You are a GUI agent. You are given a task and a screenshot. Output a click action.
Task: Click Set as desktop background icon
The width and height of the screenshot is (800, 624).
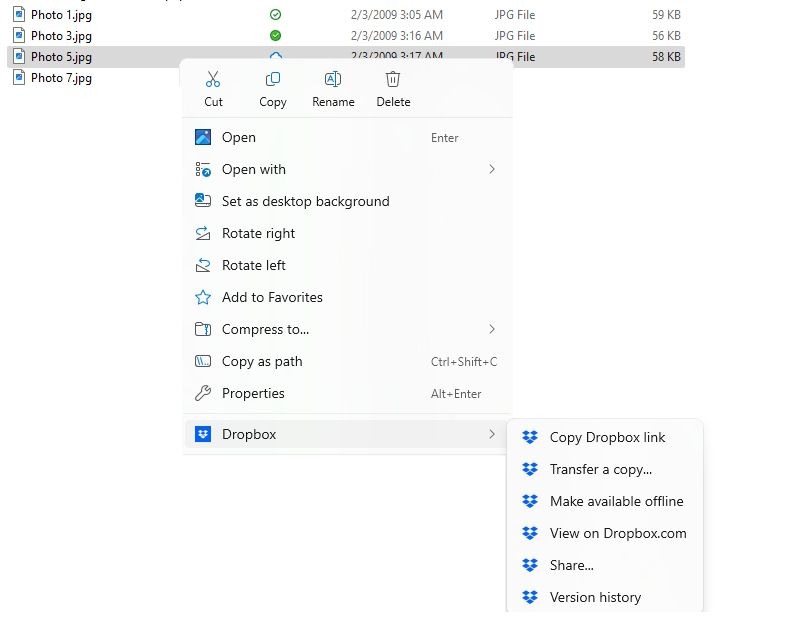[203, 201]
